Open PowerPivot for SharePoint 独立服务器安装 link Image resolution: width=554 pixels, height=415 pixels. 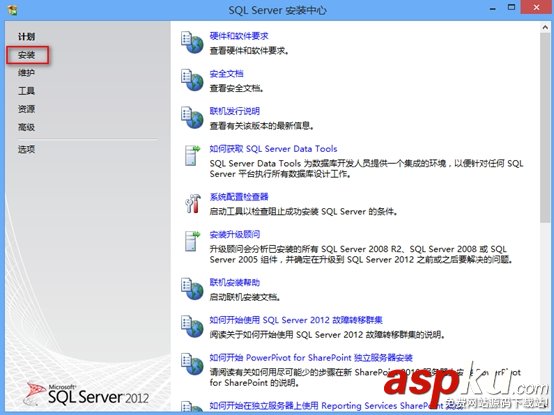pyautogui.click(x=311, y=357)
